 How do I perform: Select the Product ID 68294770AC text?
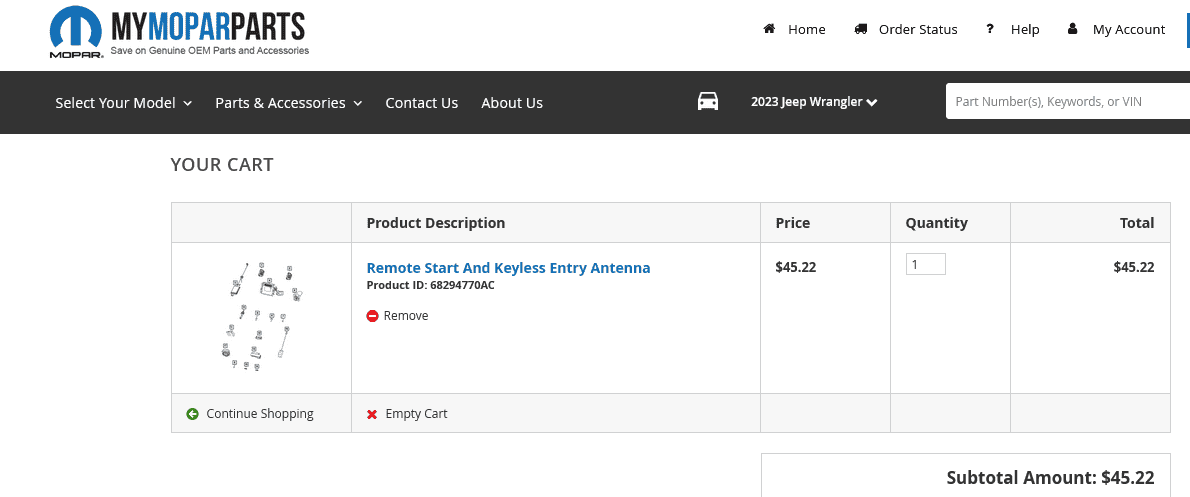(430, 285)
